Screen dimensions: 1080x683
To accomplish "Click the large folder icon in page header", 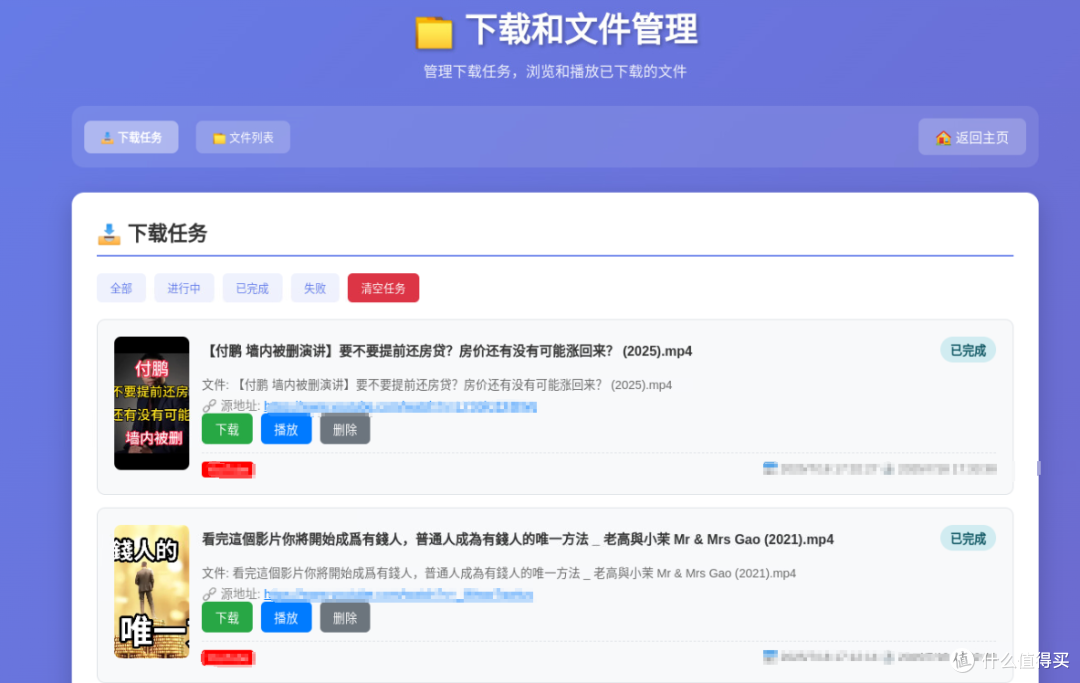I will tap(434, 32).
